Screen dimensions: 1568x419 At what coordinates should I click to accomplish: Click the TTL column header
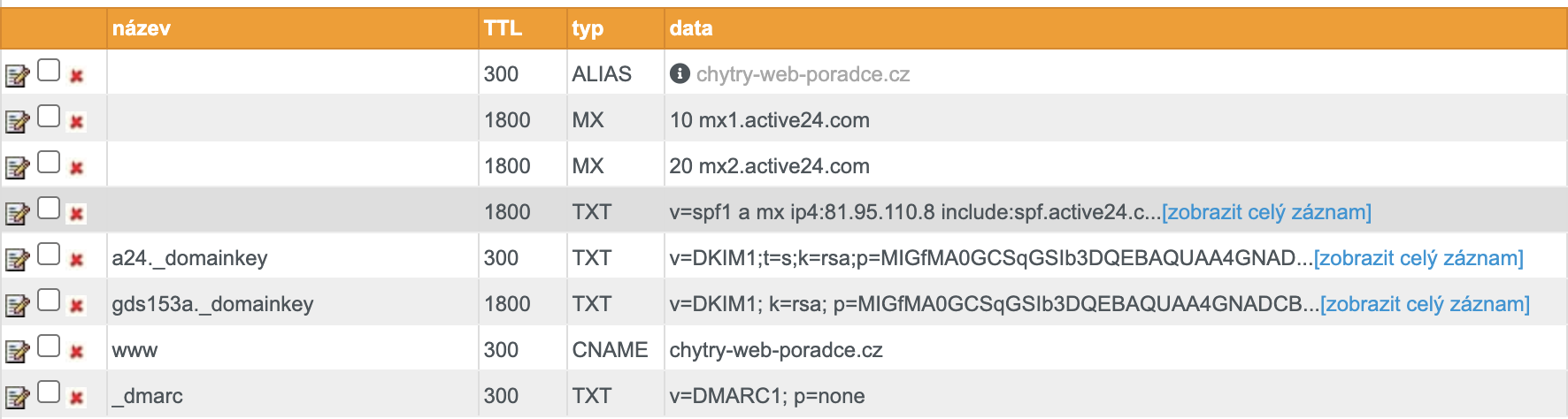coord(503,28)
